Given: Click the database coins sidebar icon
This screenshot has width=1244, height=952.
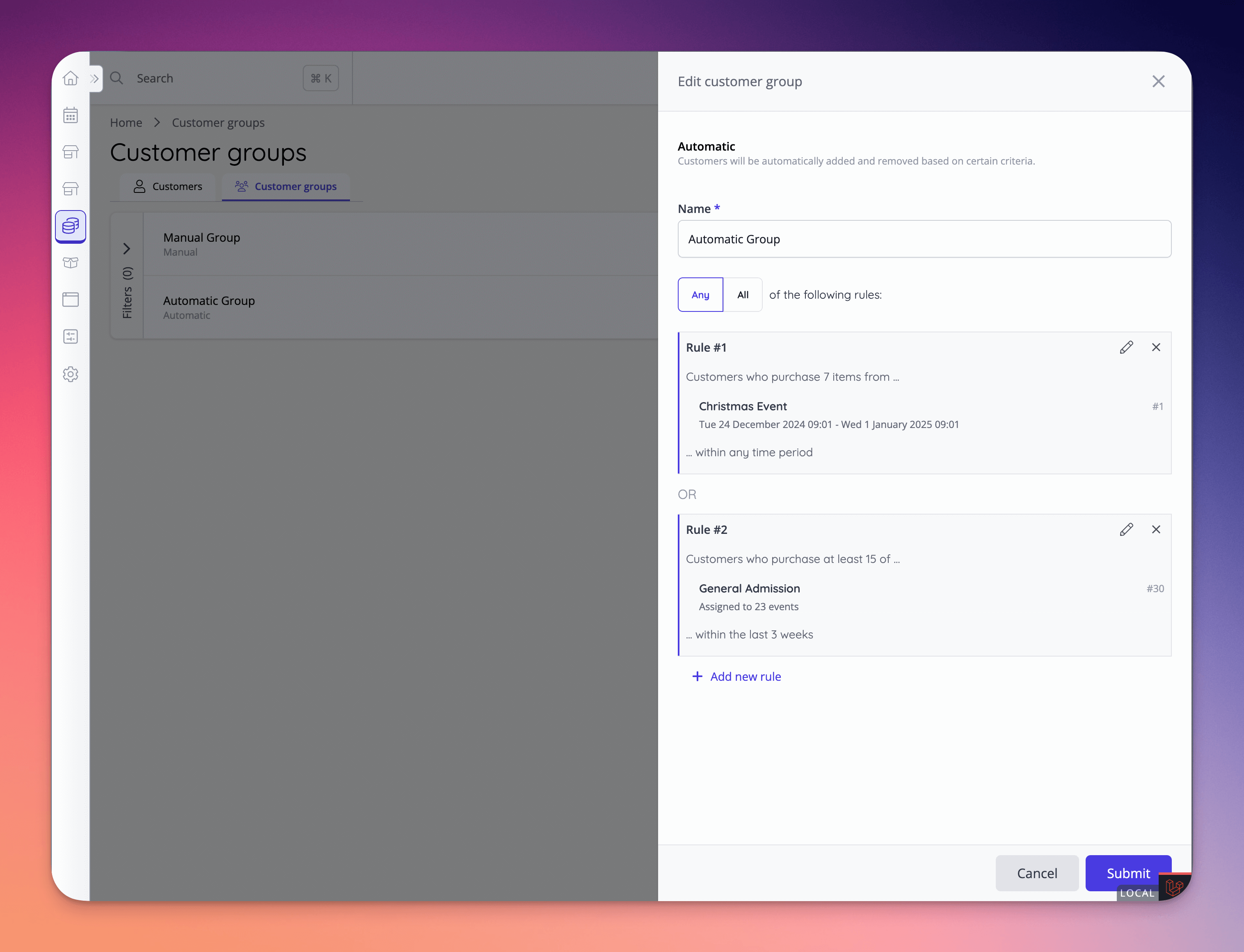Looking at the screenshot, I should 70,226.
